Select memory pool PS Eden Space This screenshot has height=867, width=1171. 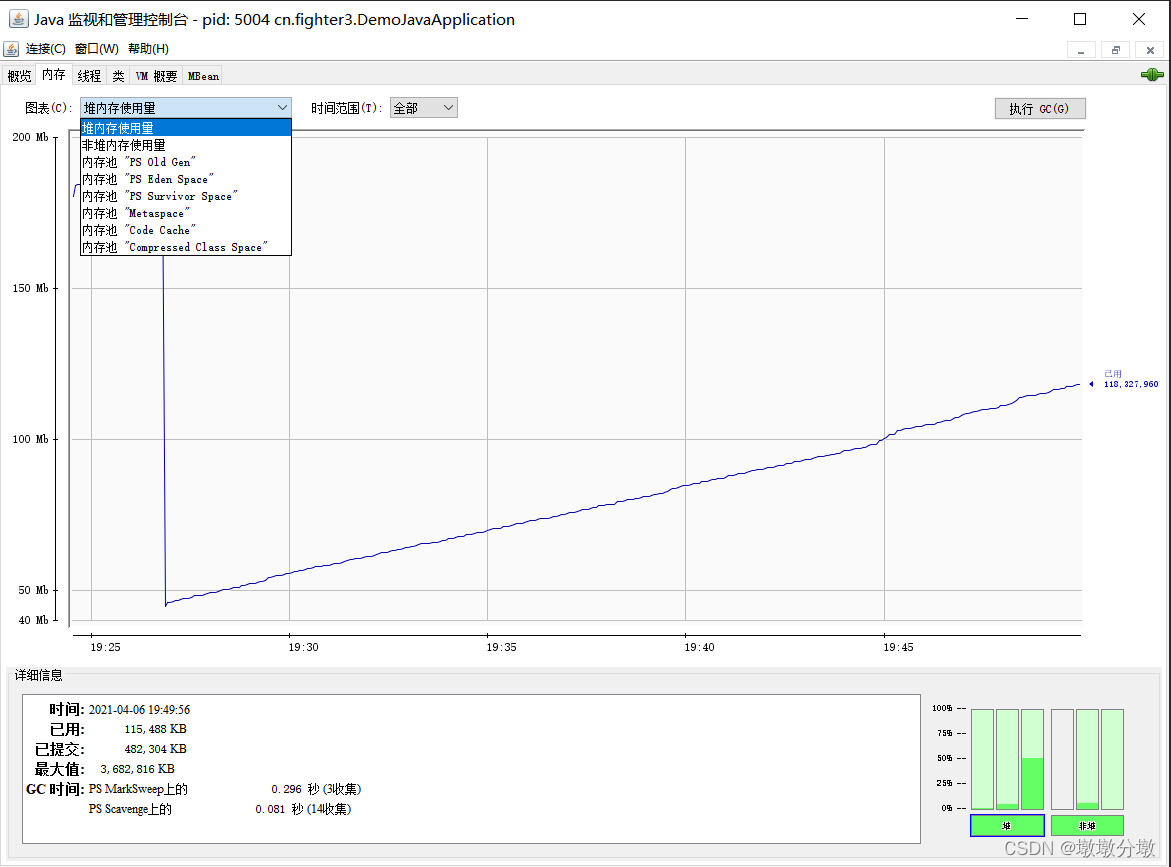pyautogui.click(x=185, y=180)
